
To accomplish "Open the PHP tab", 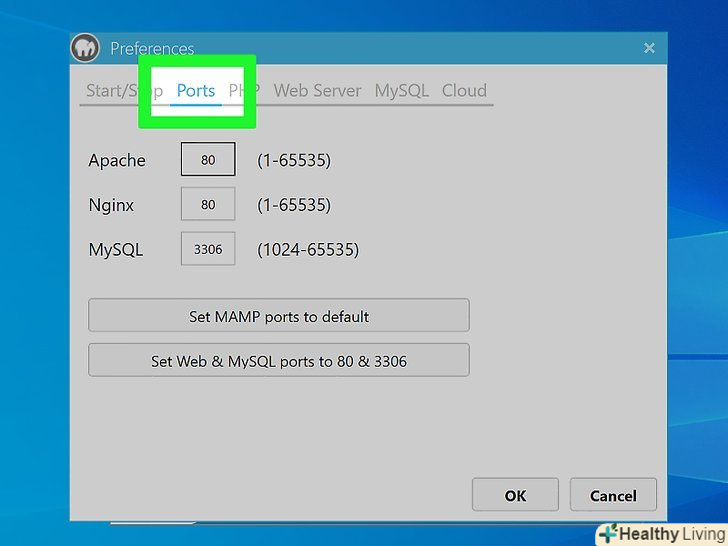I will click(x=244, y=91).
